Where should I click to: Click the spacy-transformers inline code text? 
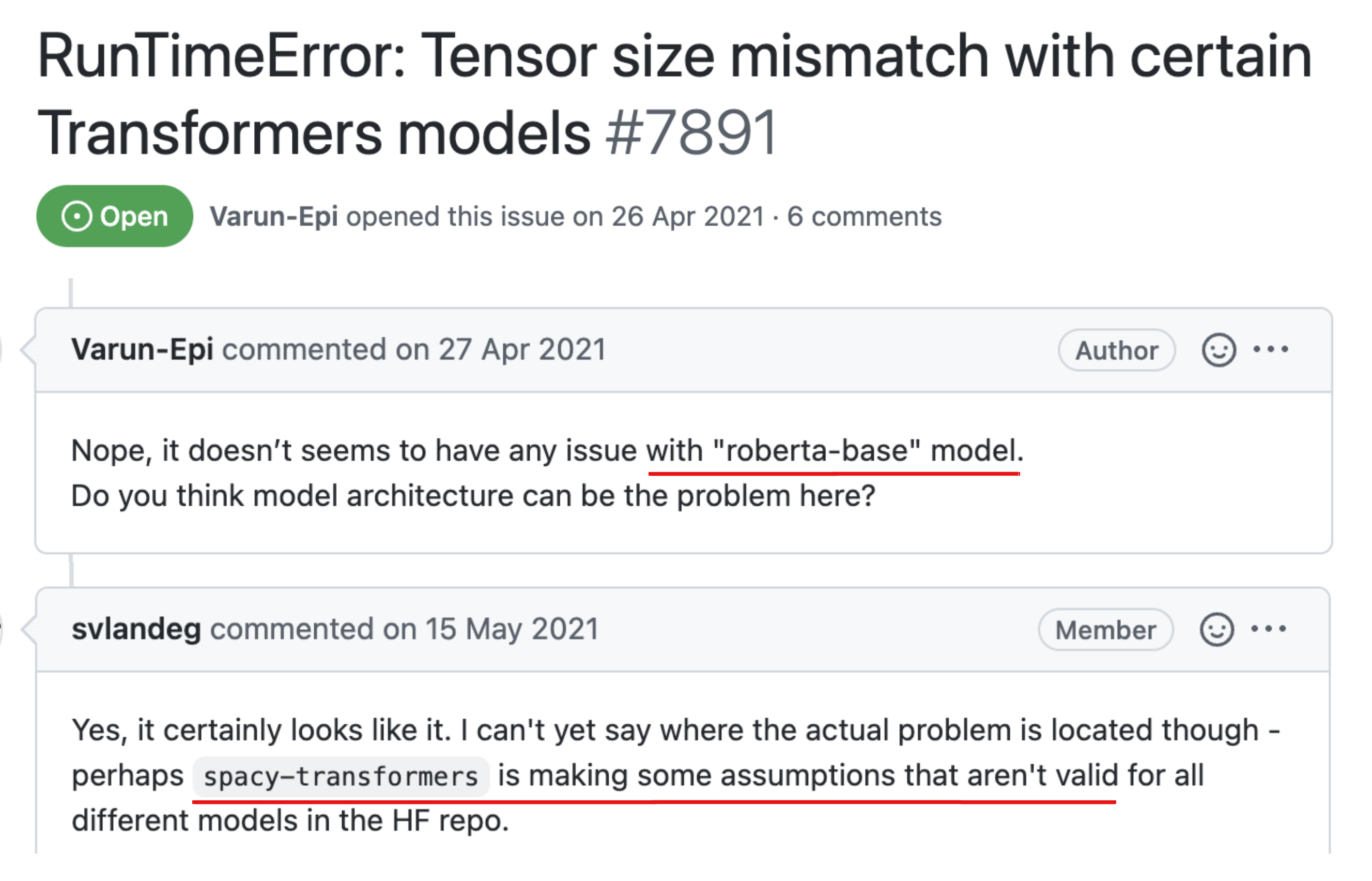click(x=341, y=777)
